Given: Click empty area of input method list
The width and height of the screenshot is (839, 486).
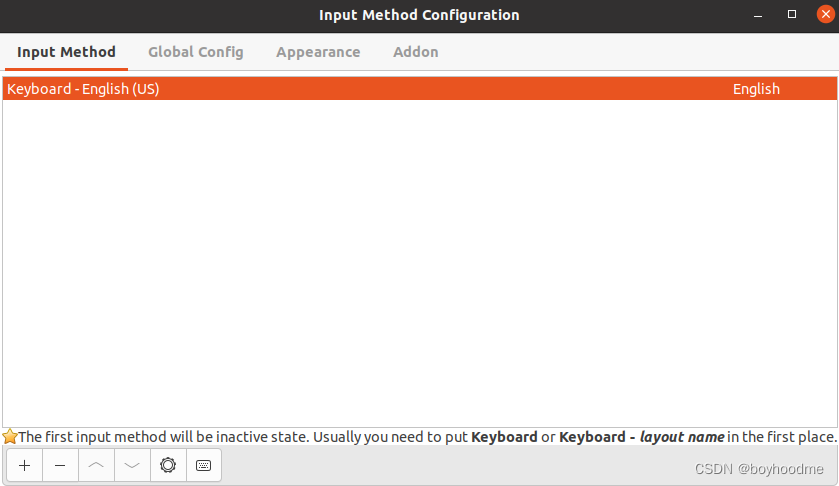Looking at the screenshot, I should click(x=420, y=262).
